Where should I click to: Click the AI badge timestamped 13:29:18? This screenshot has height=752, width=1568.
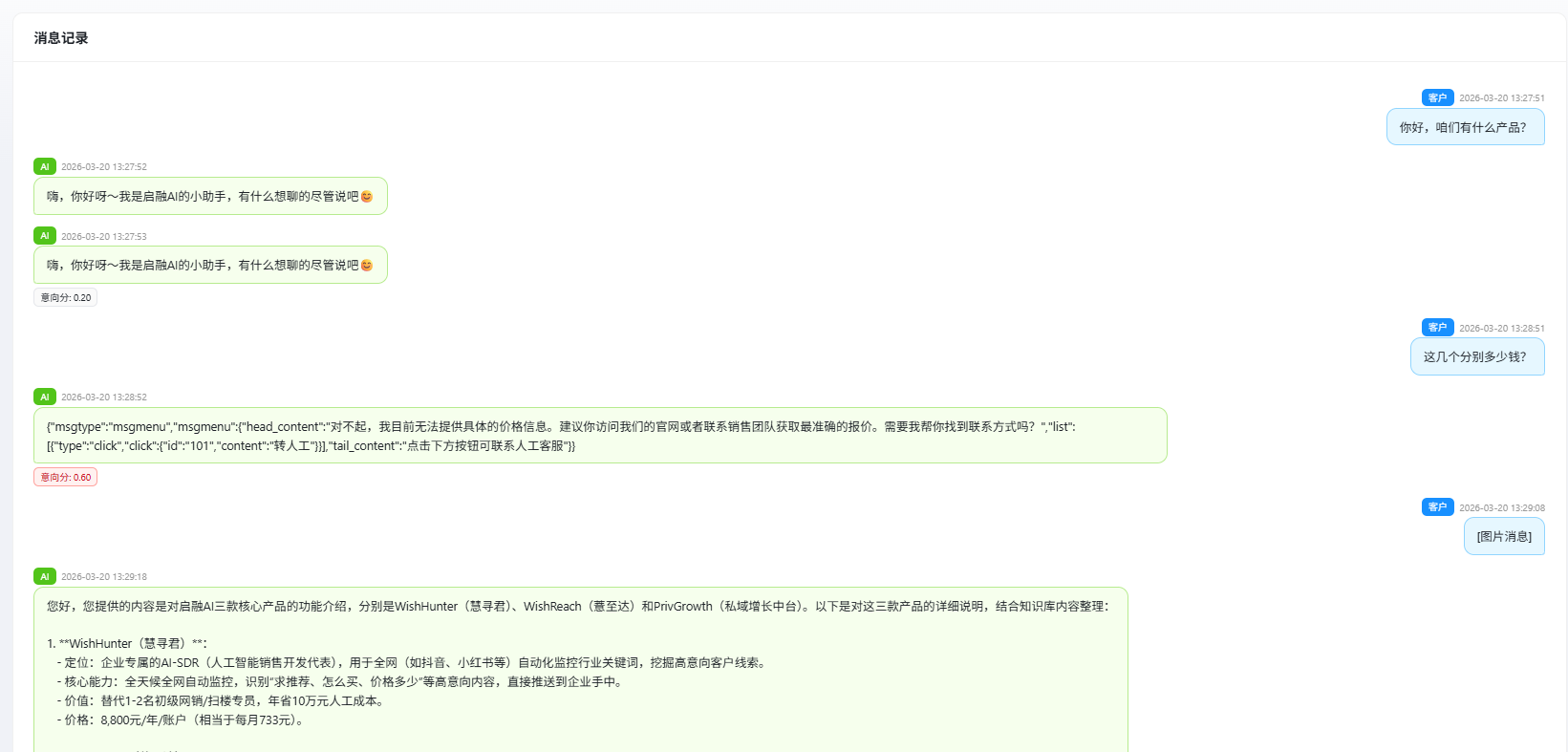pyautogui.click(x=44, y=576)
